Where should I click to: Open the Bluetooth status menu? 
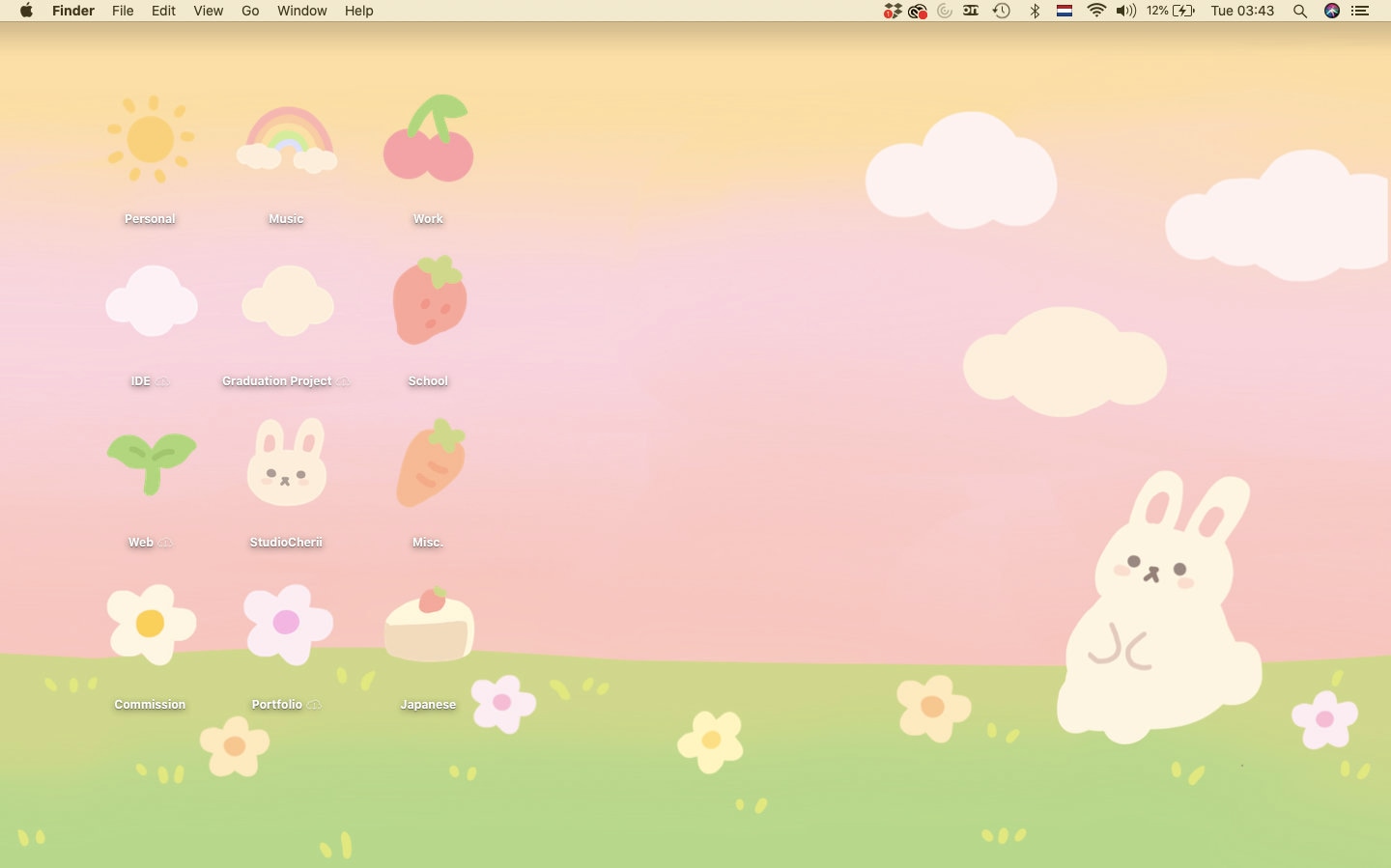(x=1035, y=11)
